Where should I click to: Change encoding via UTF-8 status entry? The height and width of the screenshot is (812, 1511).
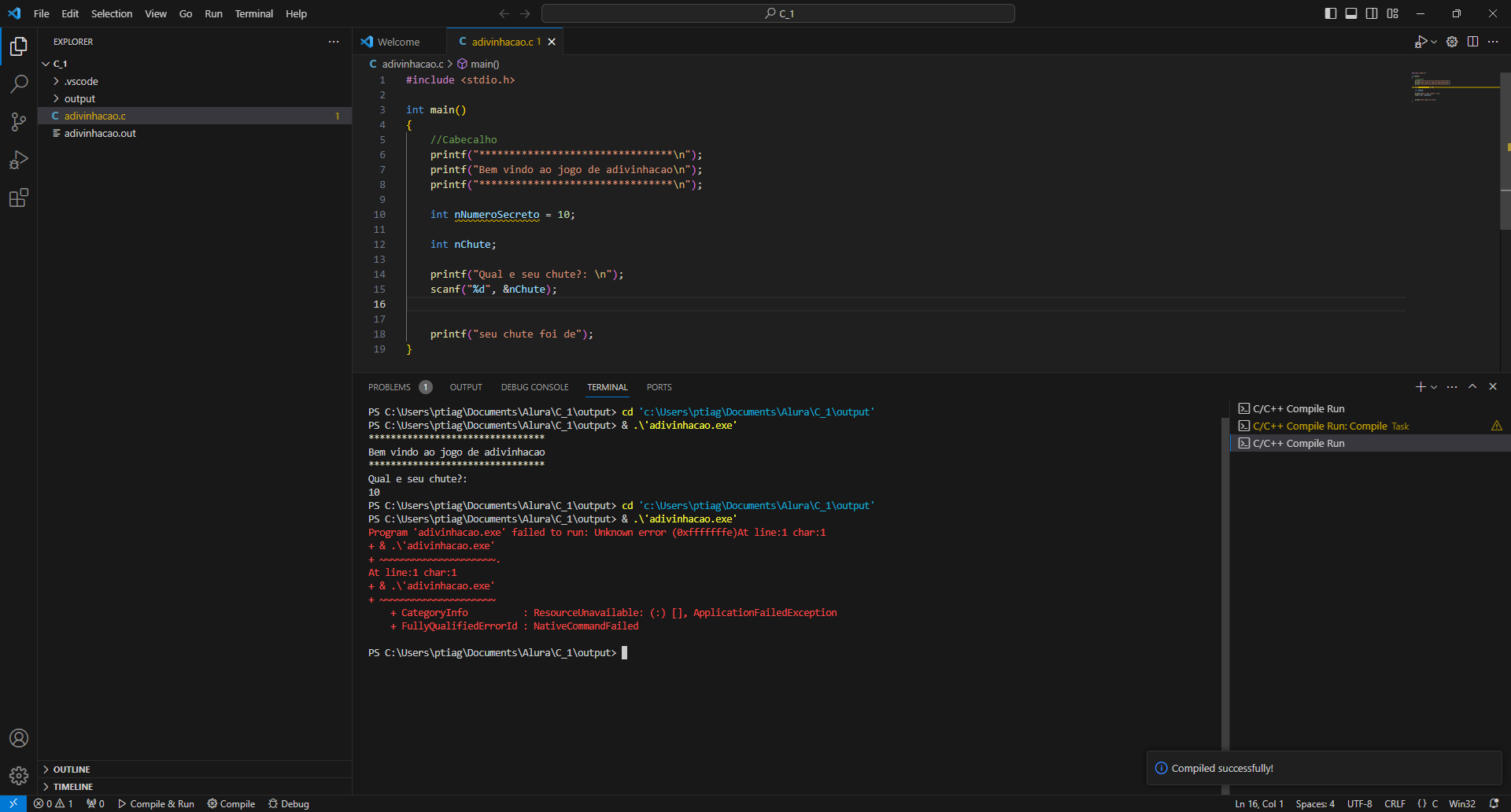point(1359,803)
